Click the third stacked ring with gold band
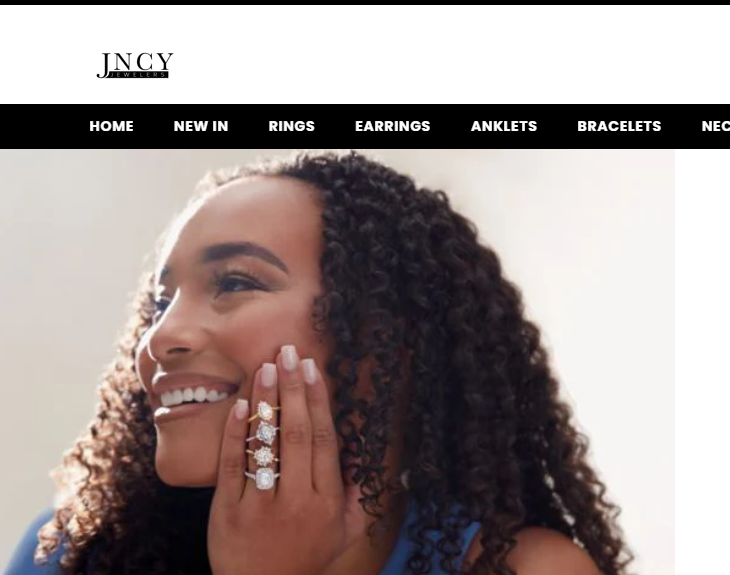 (264, 456)
